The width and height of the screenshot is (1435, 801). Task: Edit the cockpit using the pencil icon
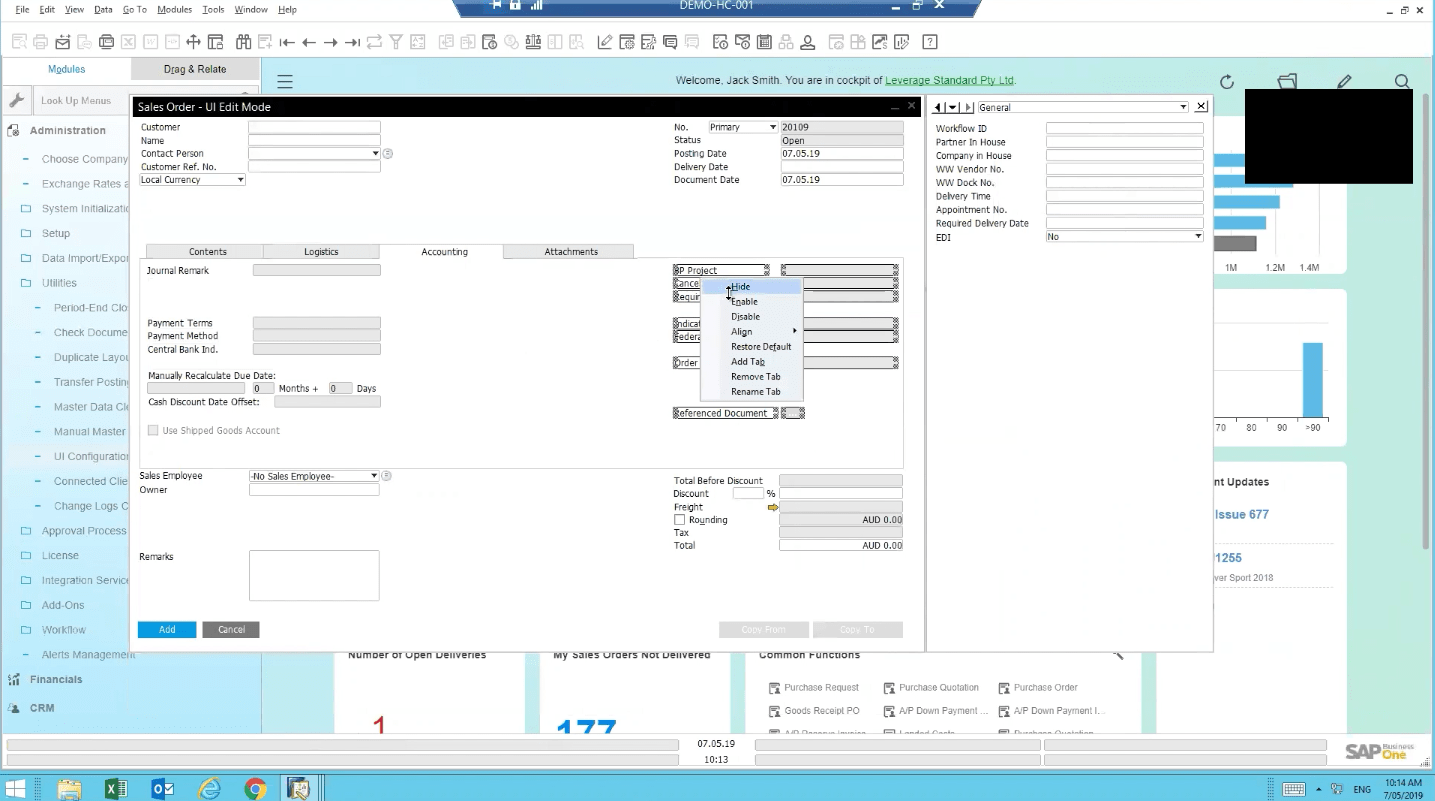pyautogui.click(x=1345, y=81)
